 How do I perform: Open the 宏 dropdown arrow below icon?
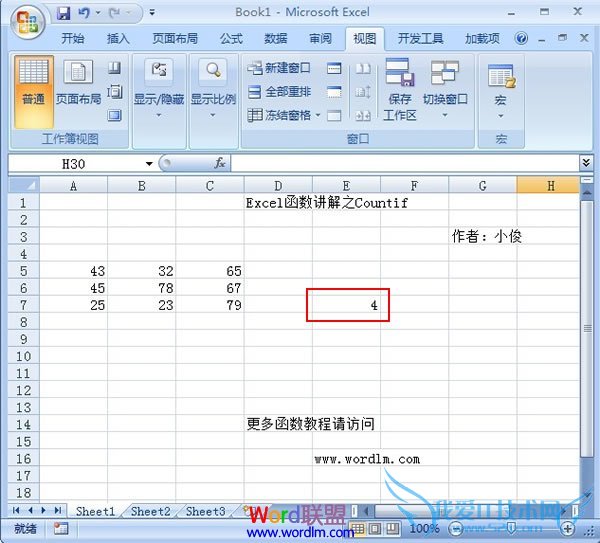(x=501, y=116)
